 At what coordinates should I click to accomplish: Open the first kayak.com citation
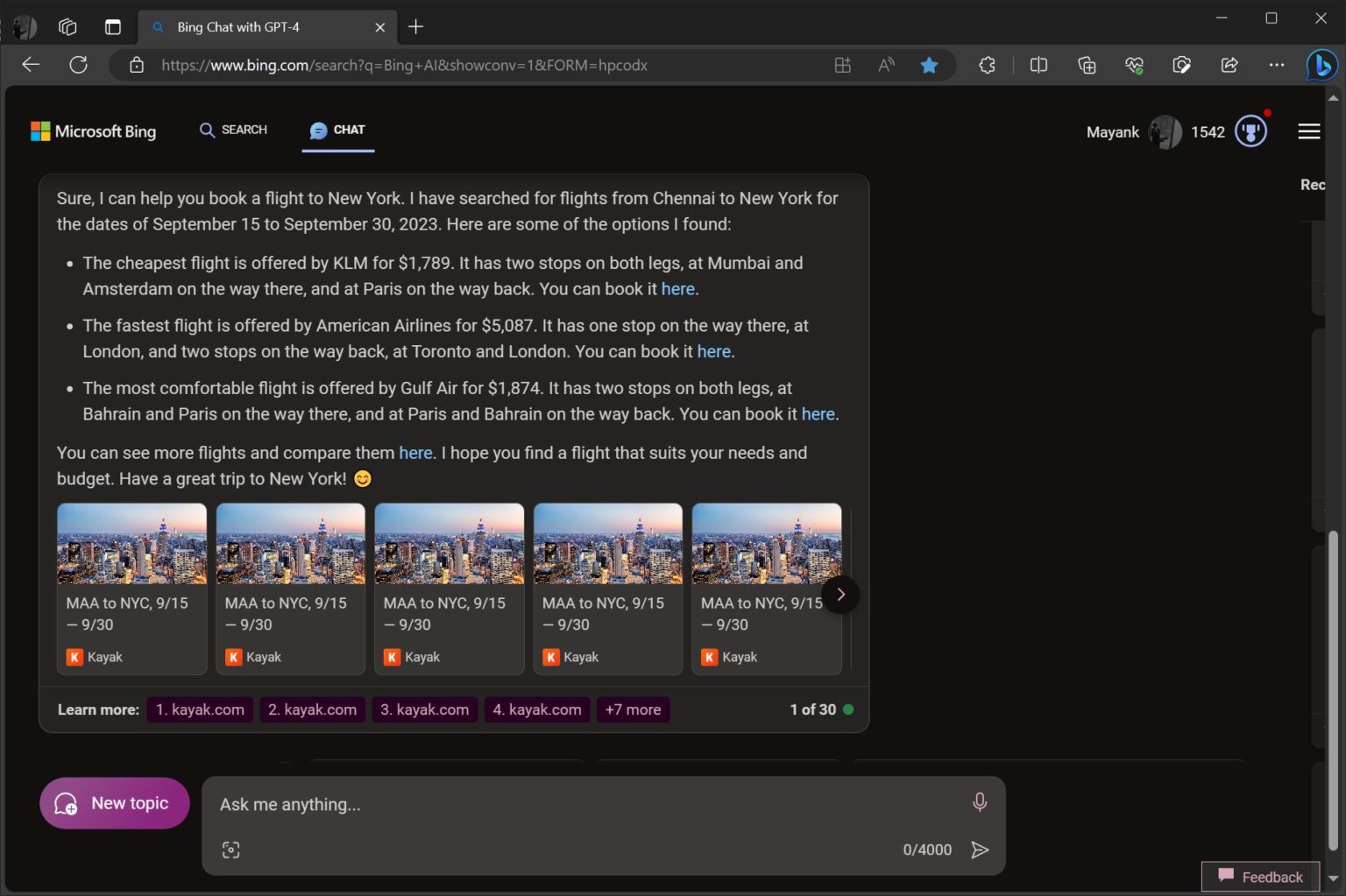199,709
